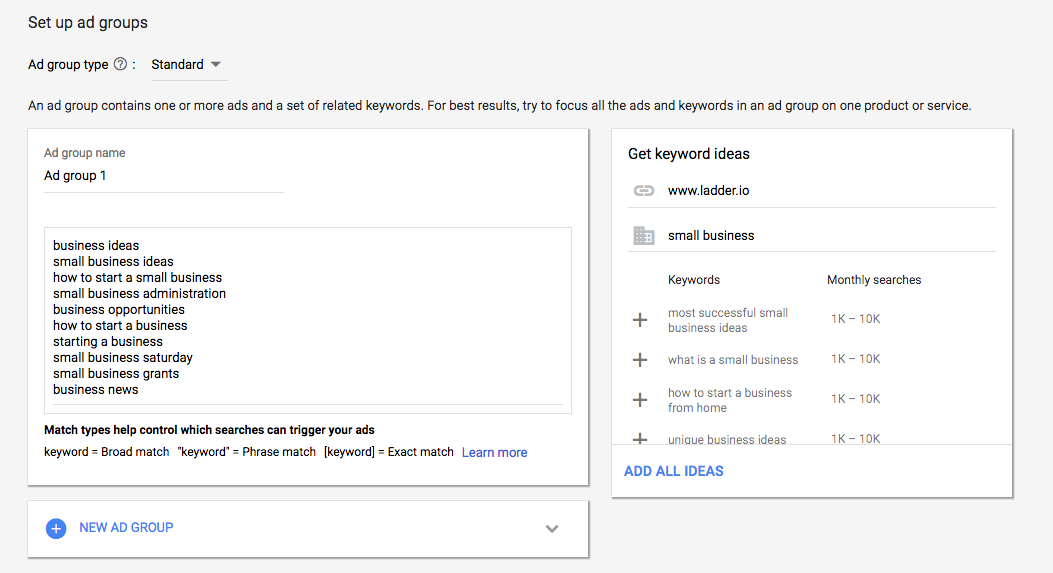
Task: Open the Standard ad group type dropdown
Action: coord(187,65)
